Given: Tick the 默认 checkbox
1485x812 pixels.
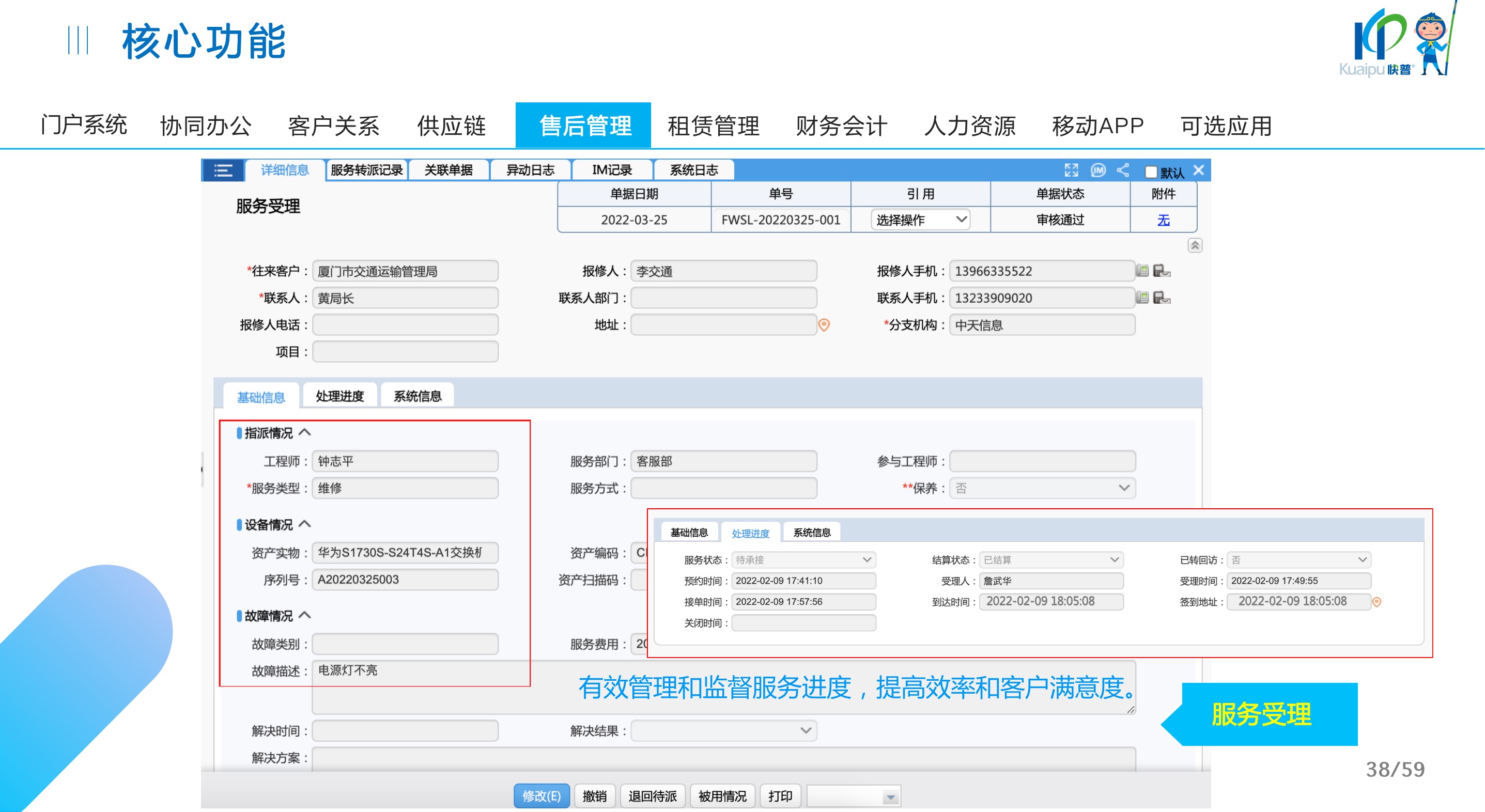Looking at the screenshot, I should (x=1151, y=171).
